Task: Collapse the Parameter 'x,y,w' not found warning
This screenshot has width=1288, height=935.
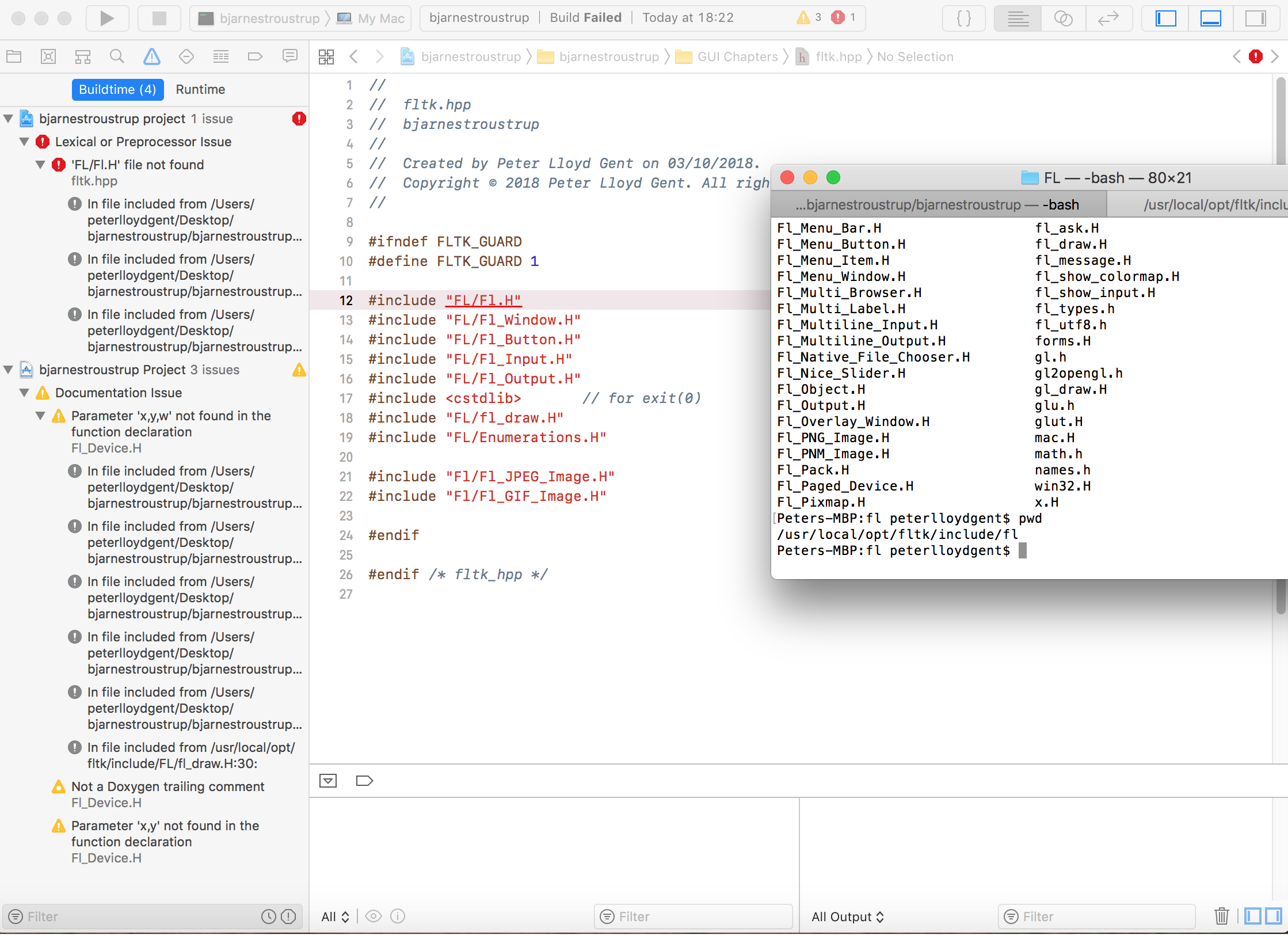Action: pyautogui.click(x=40, y=416)
